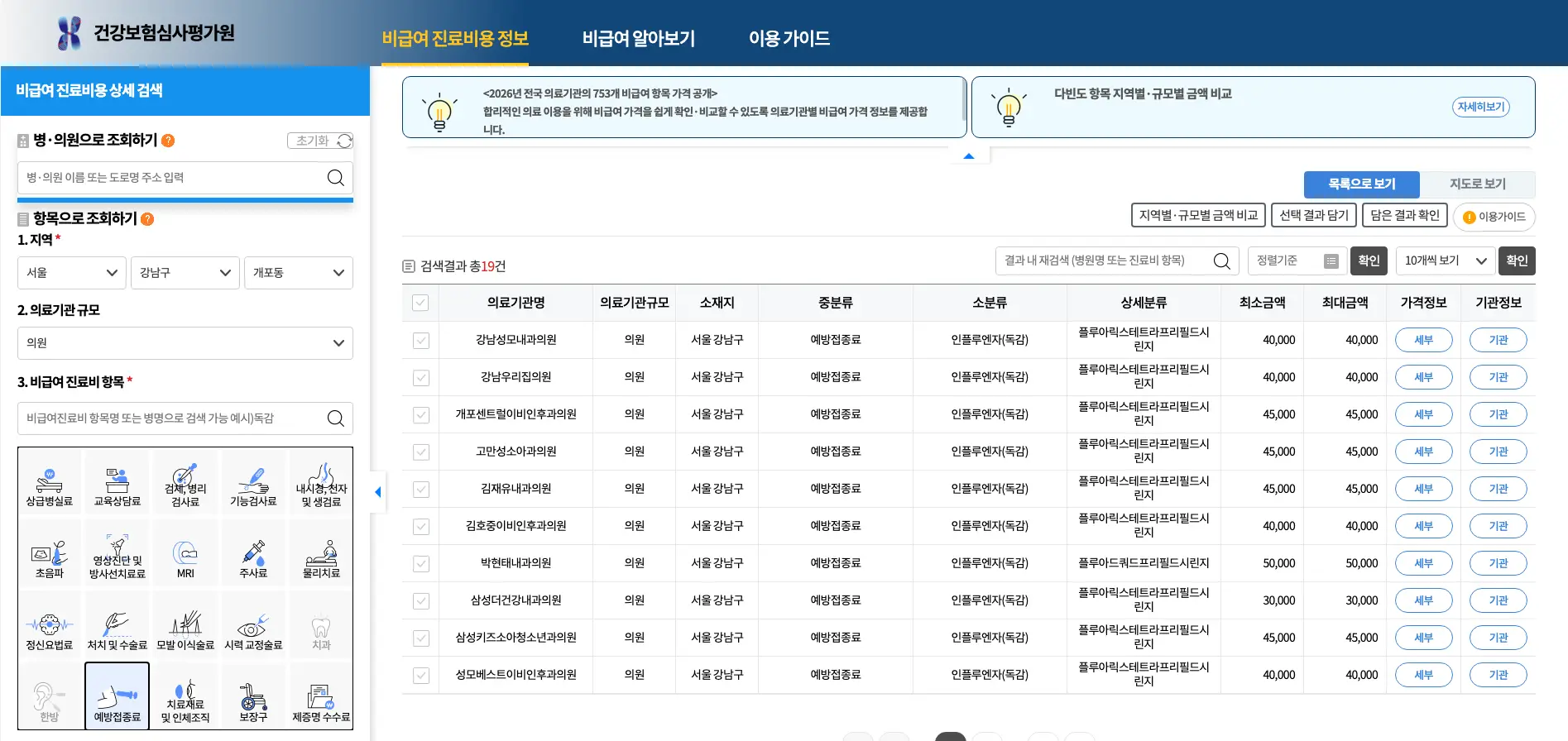Screen dimensions: 1568x741
Task: Tick the checkbox for 박현태내과의원
Action: click(x=421, y=563)
